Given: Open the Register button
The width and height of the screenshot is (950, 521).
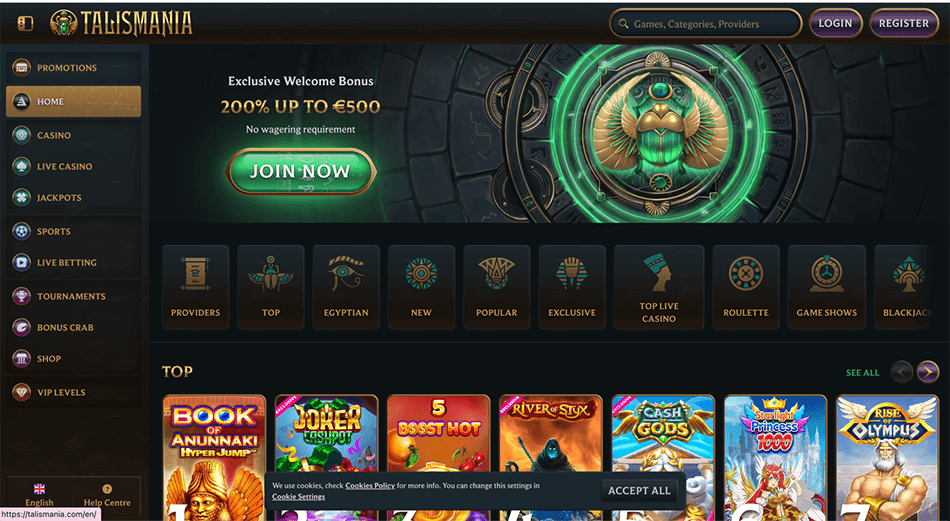Looking at the screenshot, I should 903,24.
